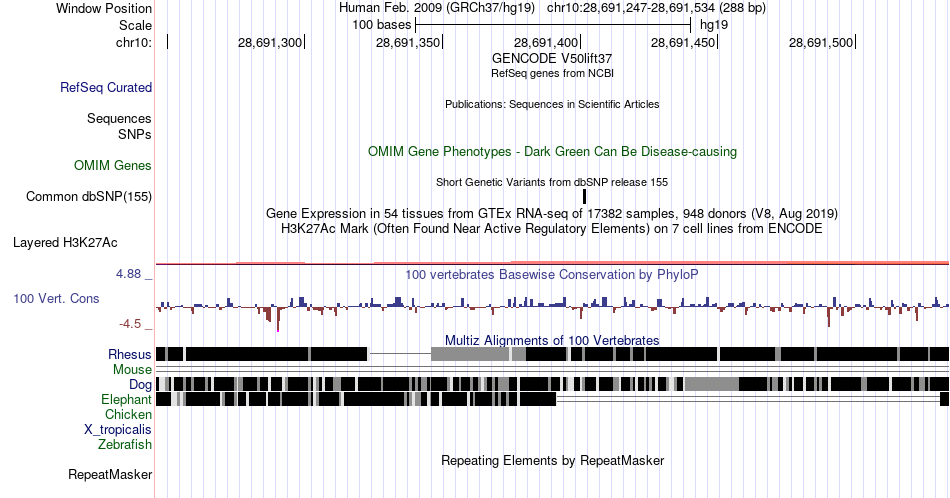The image size is (950, 498).
Task: Click the 100 vertebrates PhyloP conservation title
Action: 552,274
